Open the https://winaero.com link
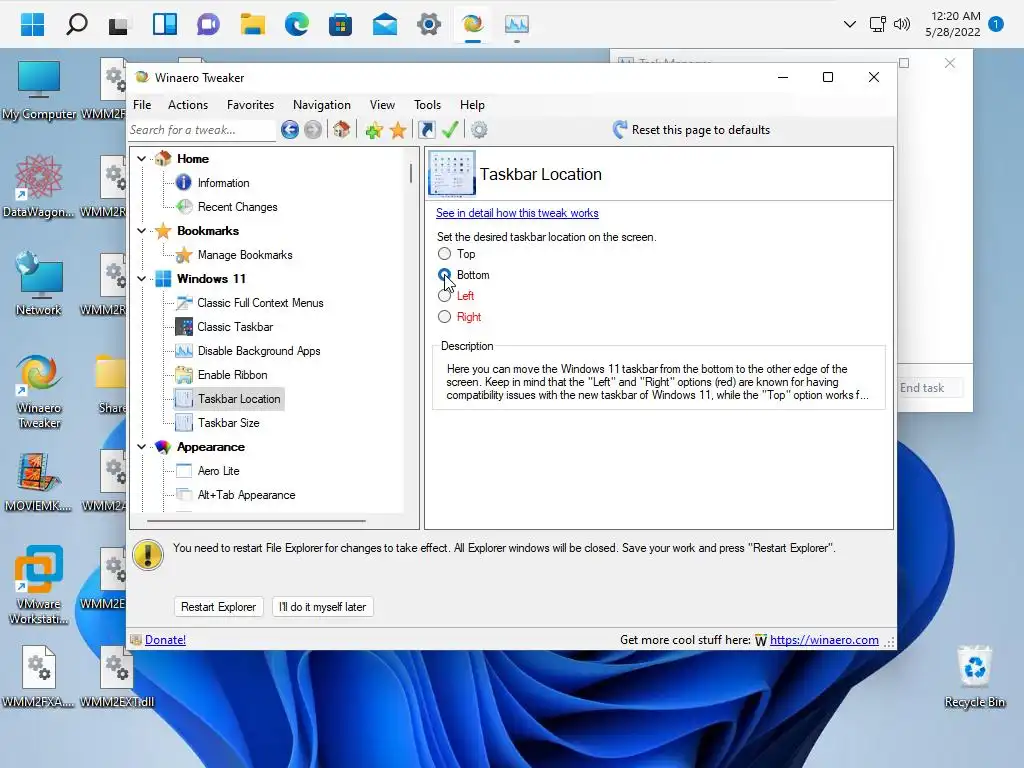The width and height of the screenshot is (1024, 768). click(x=824, y=640)
